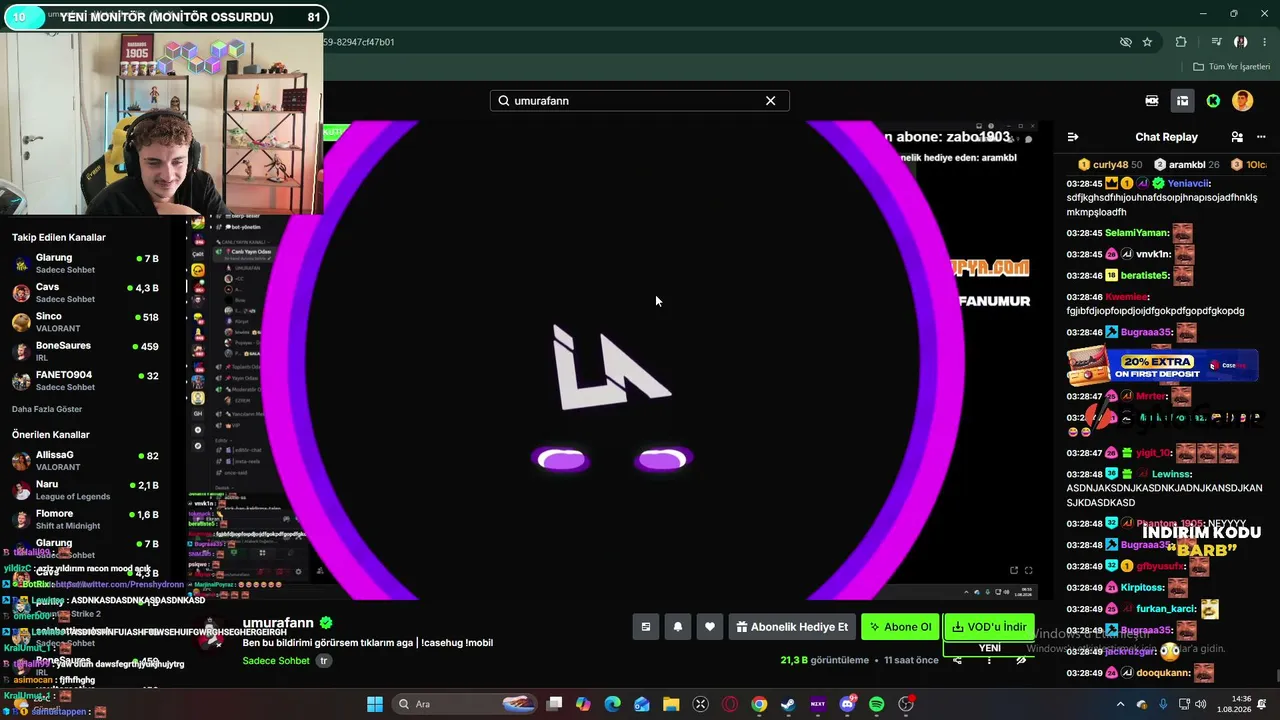Collapse the Chat Replay panel
This screenshot has height=720, width=1280.
1073,137
